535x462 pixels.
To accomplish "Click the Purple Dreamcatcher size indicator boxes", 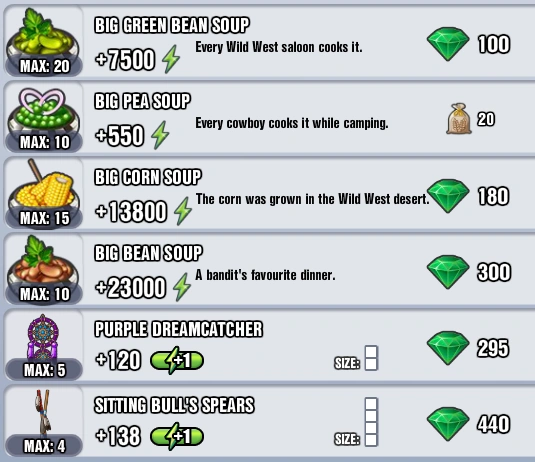I will (371, 358).
